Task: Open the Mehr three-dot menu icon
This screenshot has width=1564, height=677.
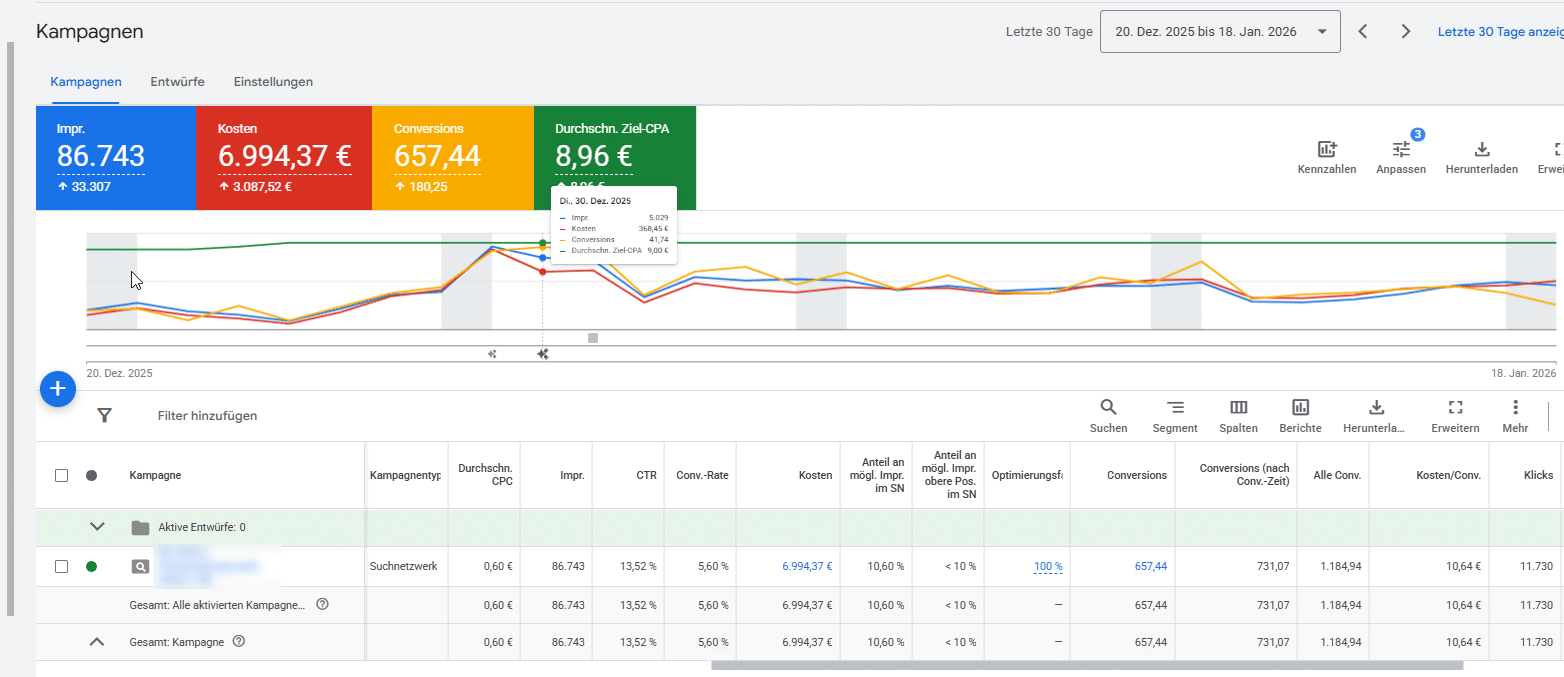Action: click(1515, 408)
